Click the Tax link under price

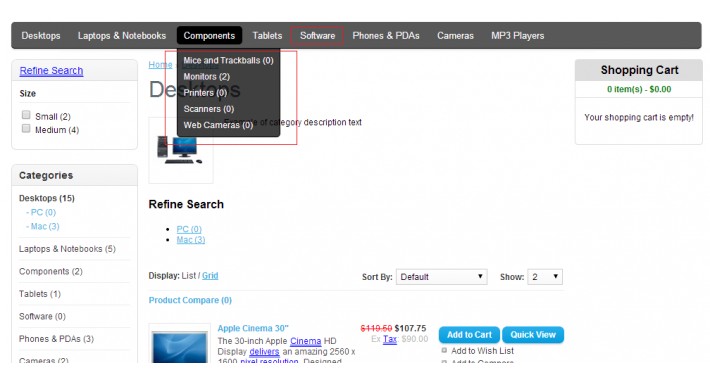coord(390,339)
